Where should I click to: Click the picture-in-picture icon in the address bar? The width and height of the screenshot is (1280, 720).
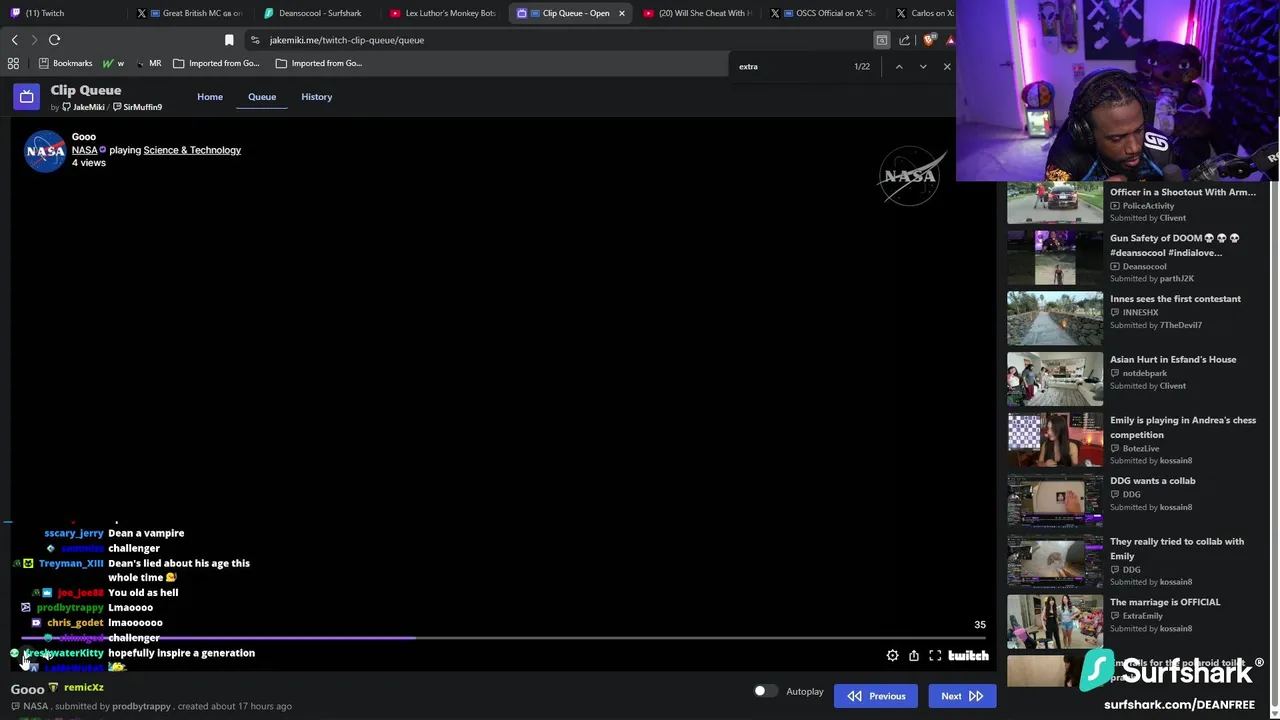pos(881,40)
